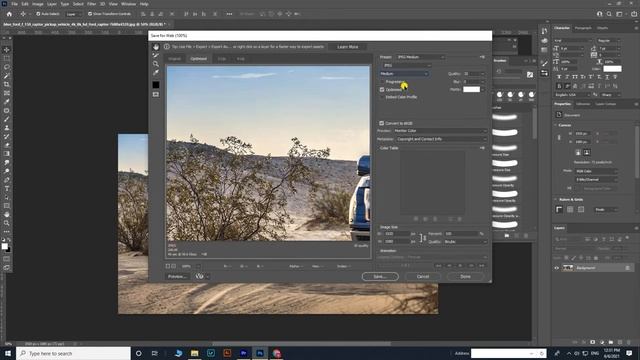Toggle the Optimized checkbox
This screenshot has width=640, height=360.
click(382, 89)
